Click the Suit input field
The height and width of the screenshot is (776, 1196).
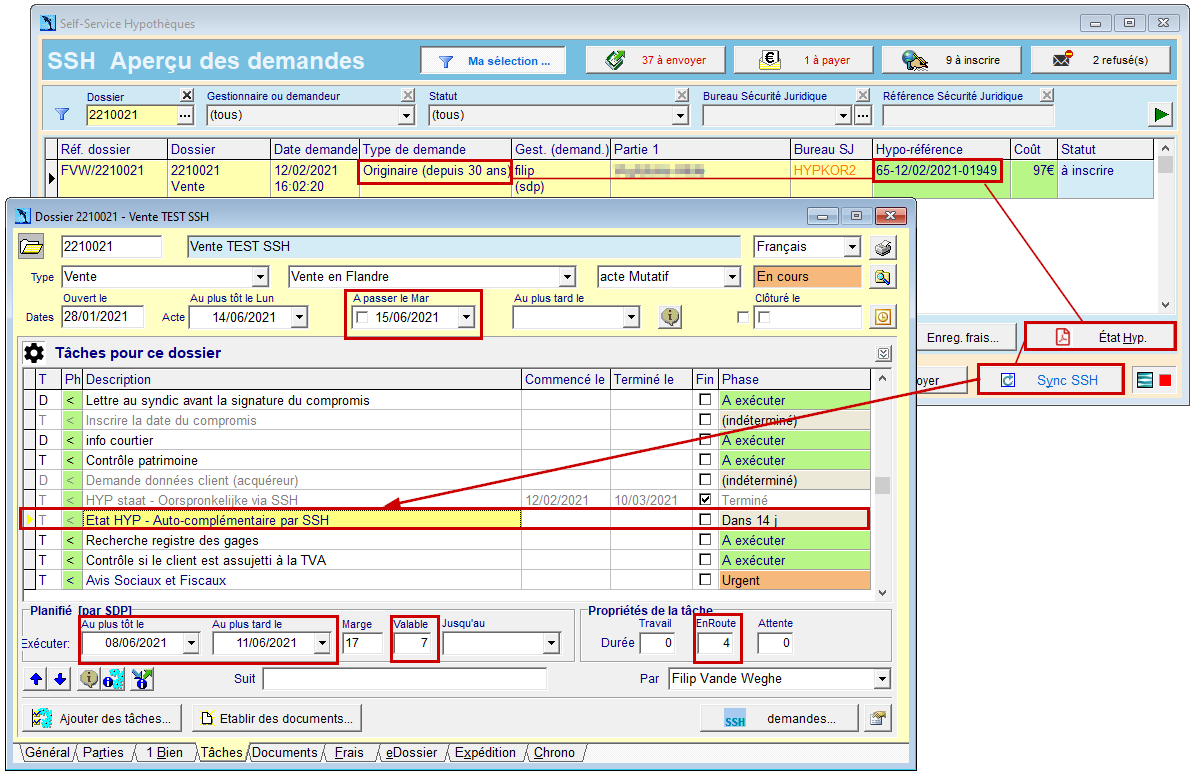click(404, 678)
